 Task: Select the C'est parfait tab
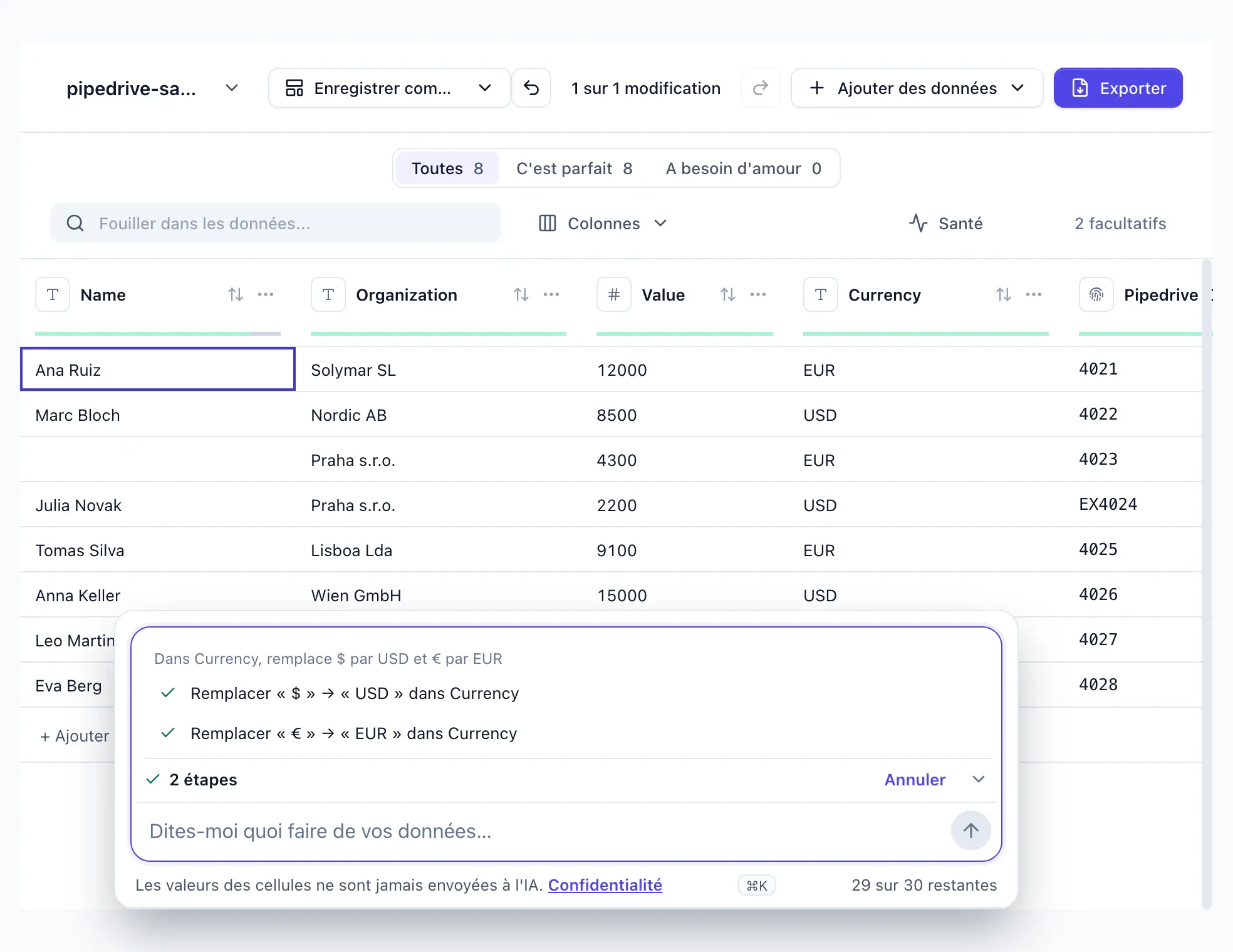575,168
